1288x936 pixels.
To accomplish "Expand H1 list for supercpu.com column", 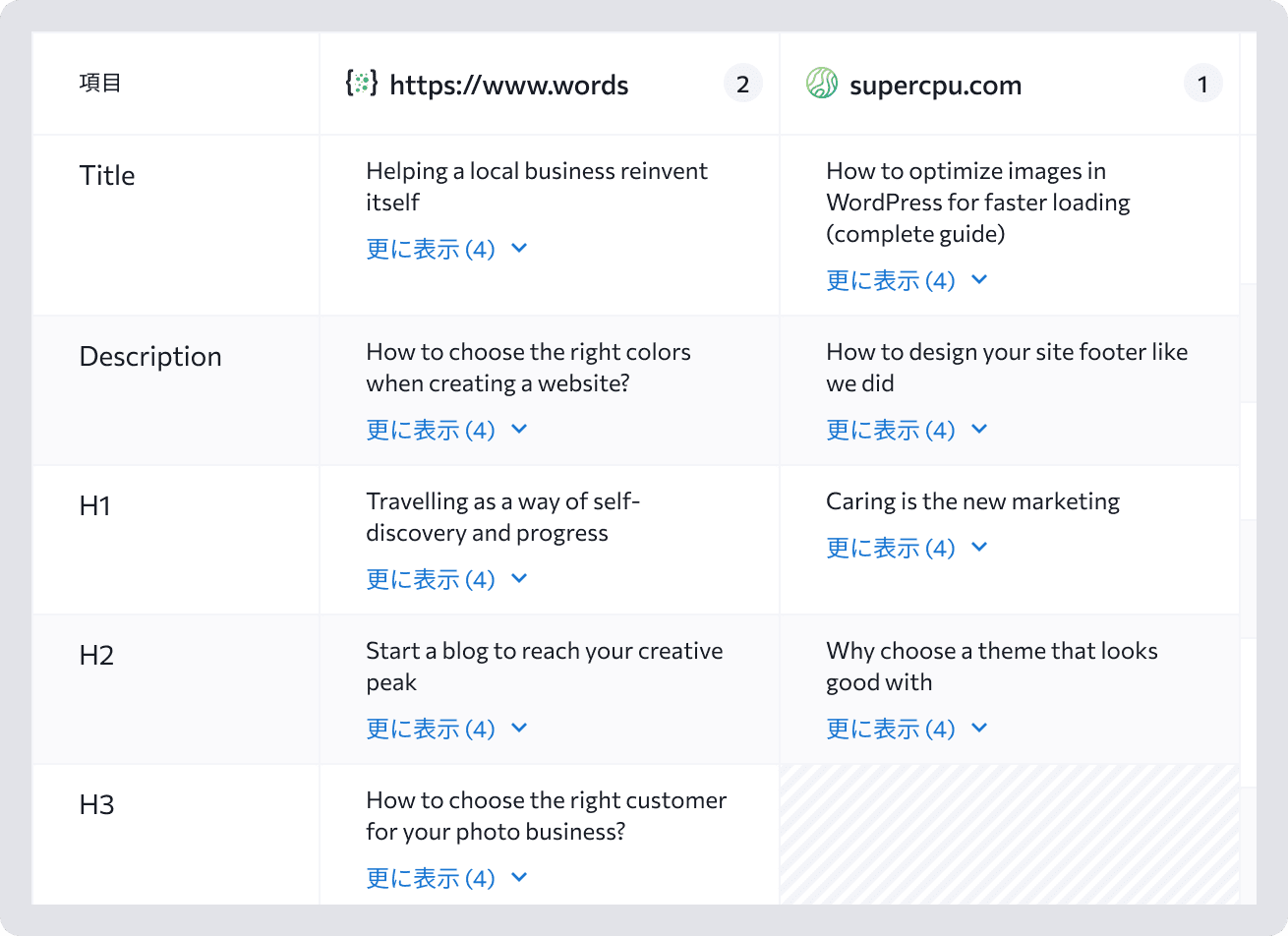I will tap(907, 548).
